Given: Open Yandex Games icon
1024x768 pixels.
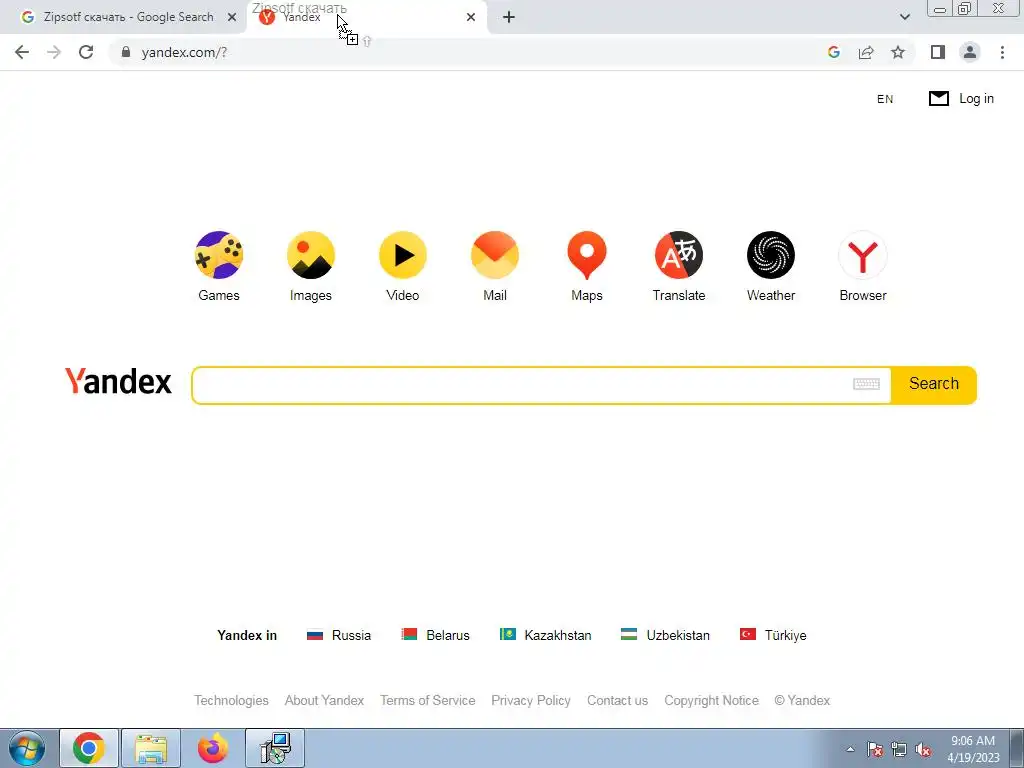Looking at the screenshot, I should [219, 255].
